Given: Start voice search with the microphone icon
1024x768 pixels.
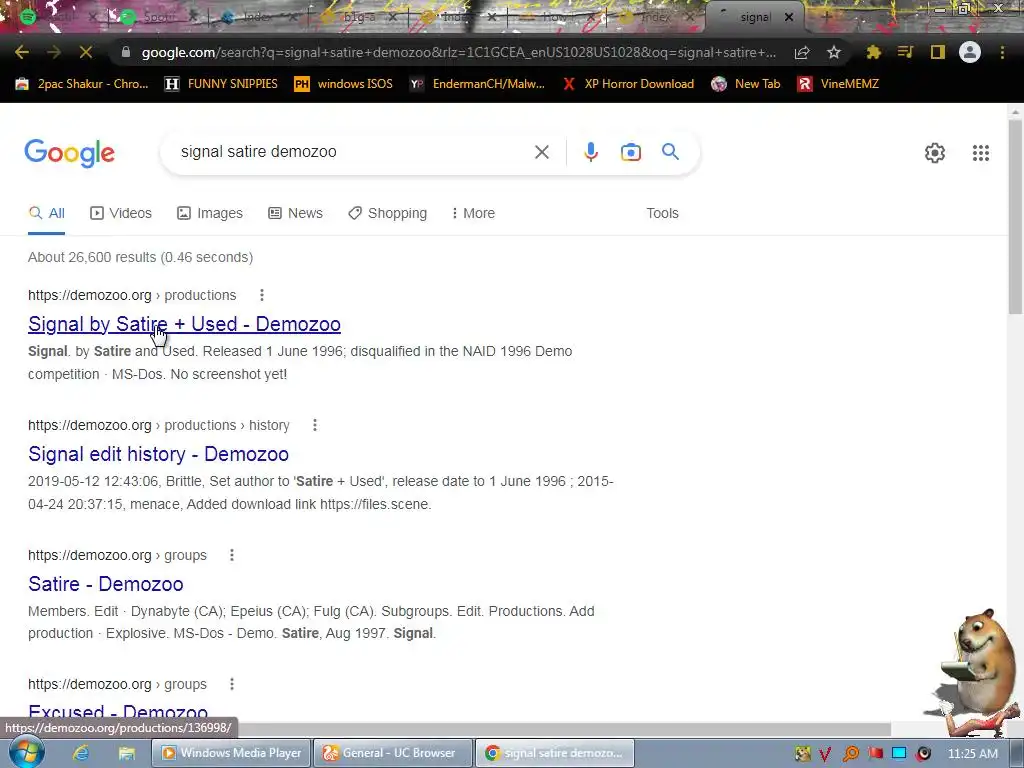Looking at the screenshot, I should (x=590, y=152).
